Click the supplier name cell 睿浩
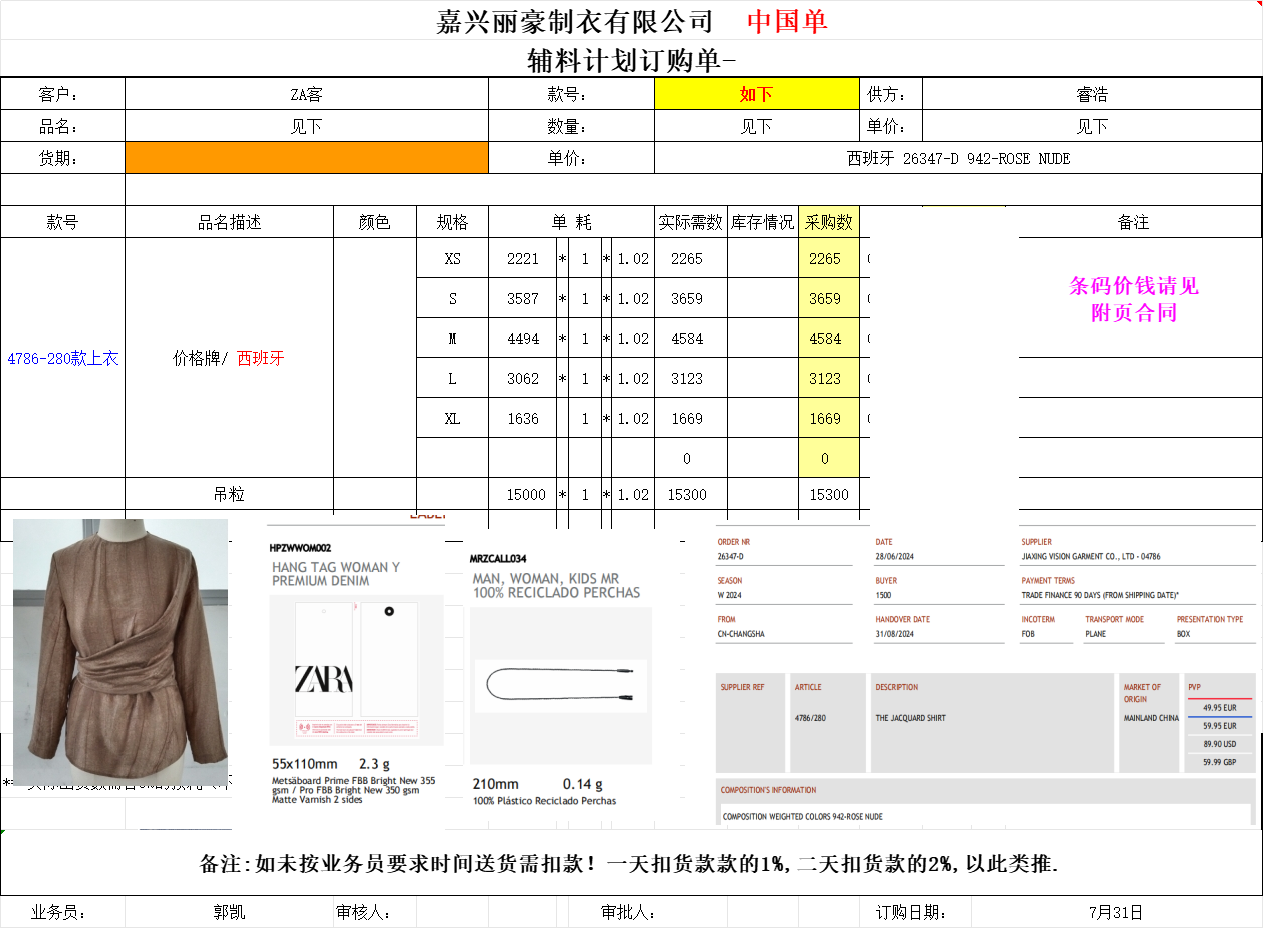 (1091, 95)
